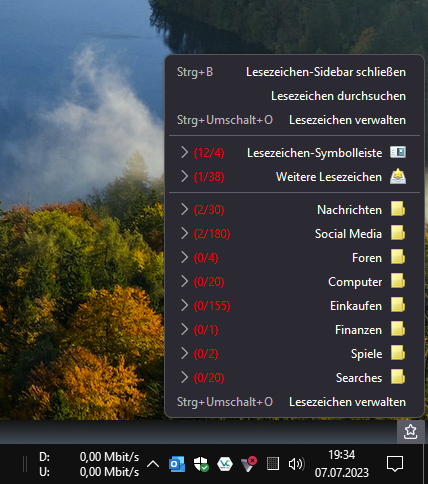Select top Lesezeichen verwalten entry

click(x=294, y=120)
